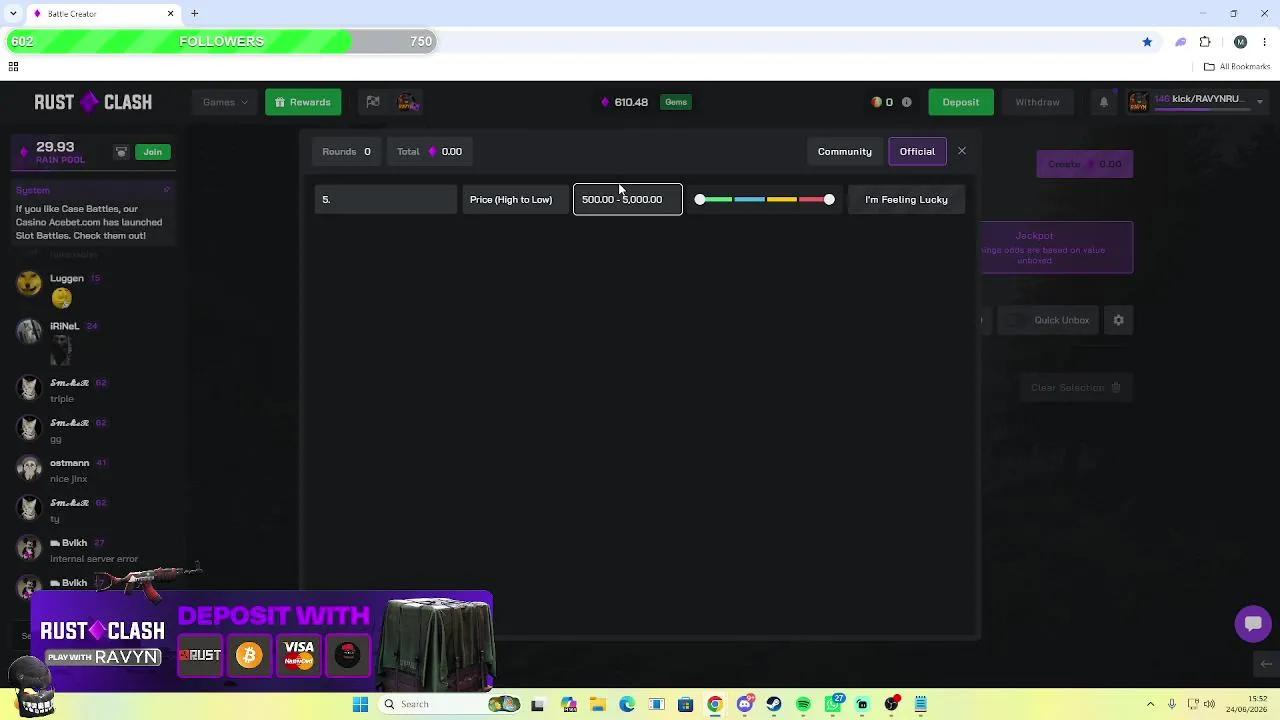Open the 500.00 - 5,000.00 price range filter
Viewport: 1280px width, 720px height.
click(x=628, y=199)
